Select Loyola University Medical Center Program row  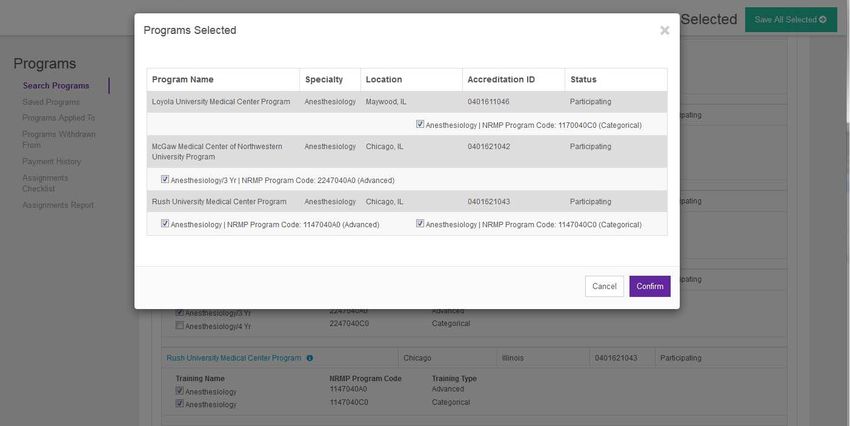407,102
